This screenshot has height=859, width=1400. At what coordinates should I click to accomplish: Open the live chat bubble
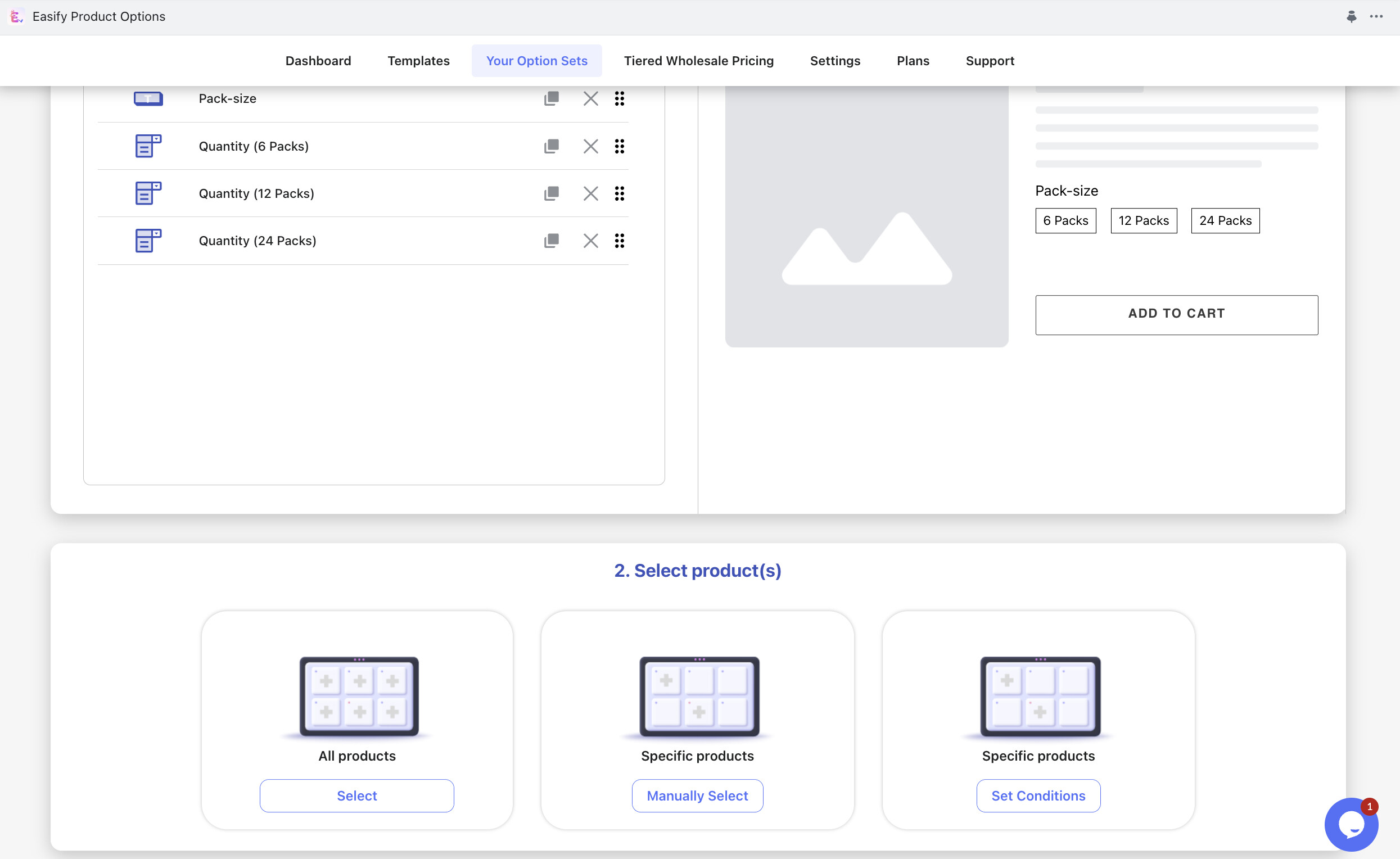[x=1351, y=824]
